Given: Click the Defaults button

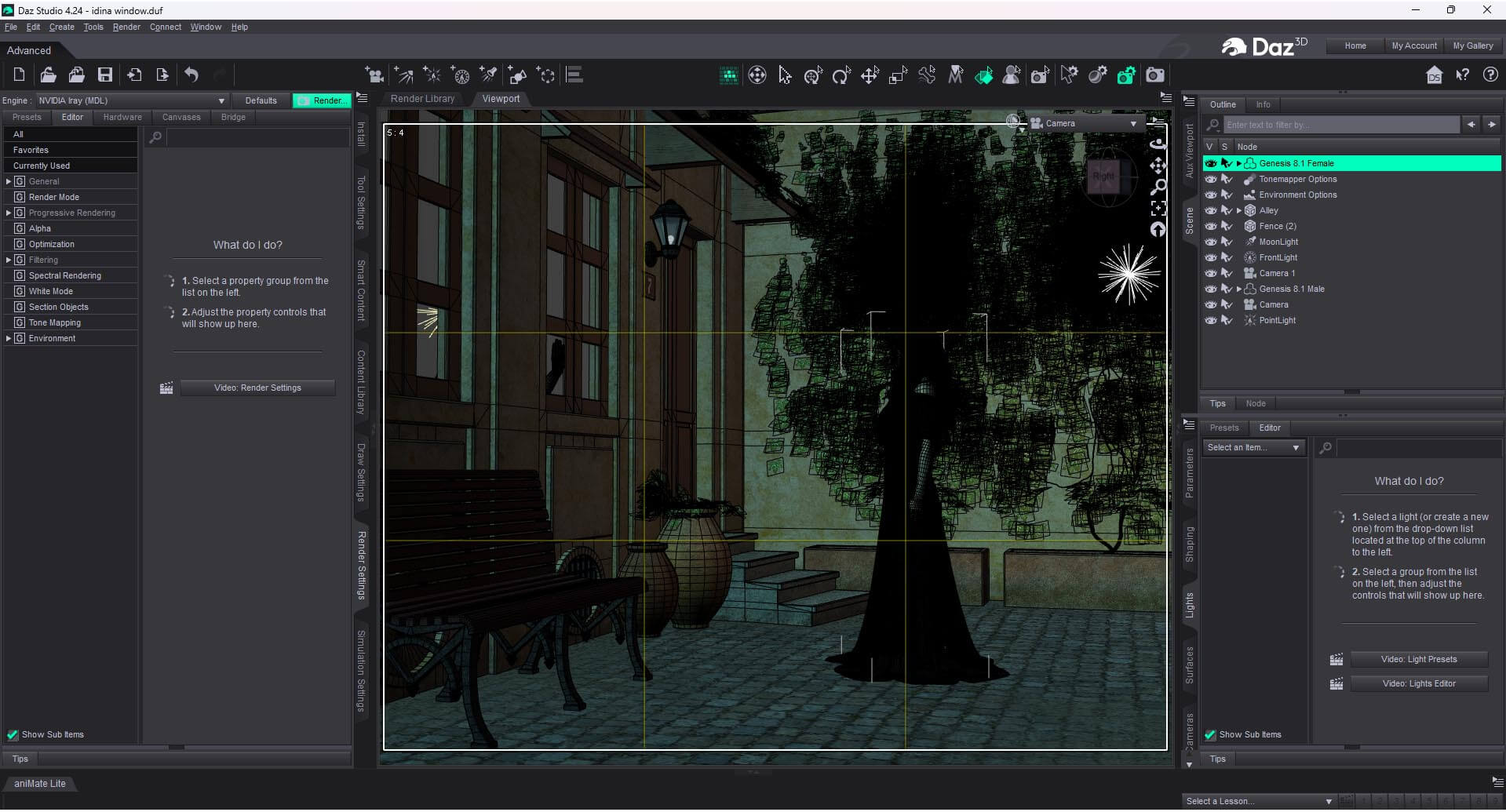Looking at the screenshot, I should (x=261, y=100).
